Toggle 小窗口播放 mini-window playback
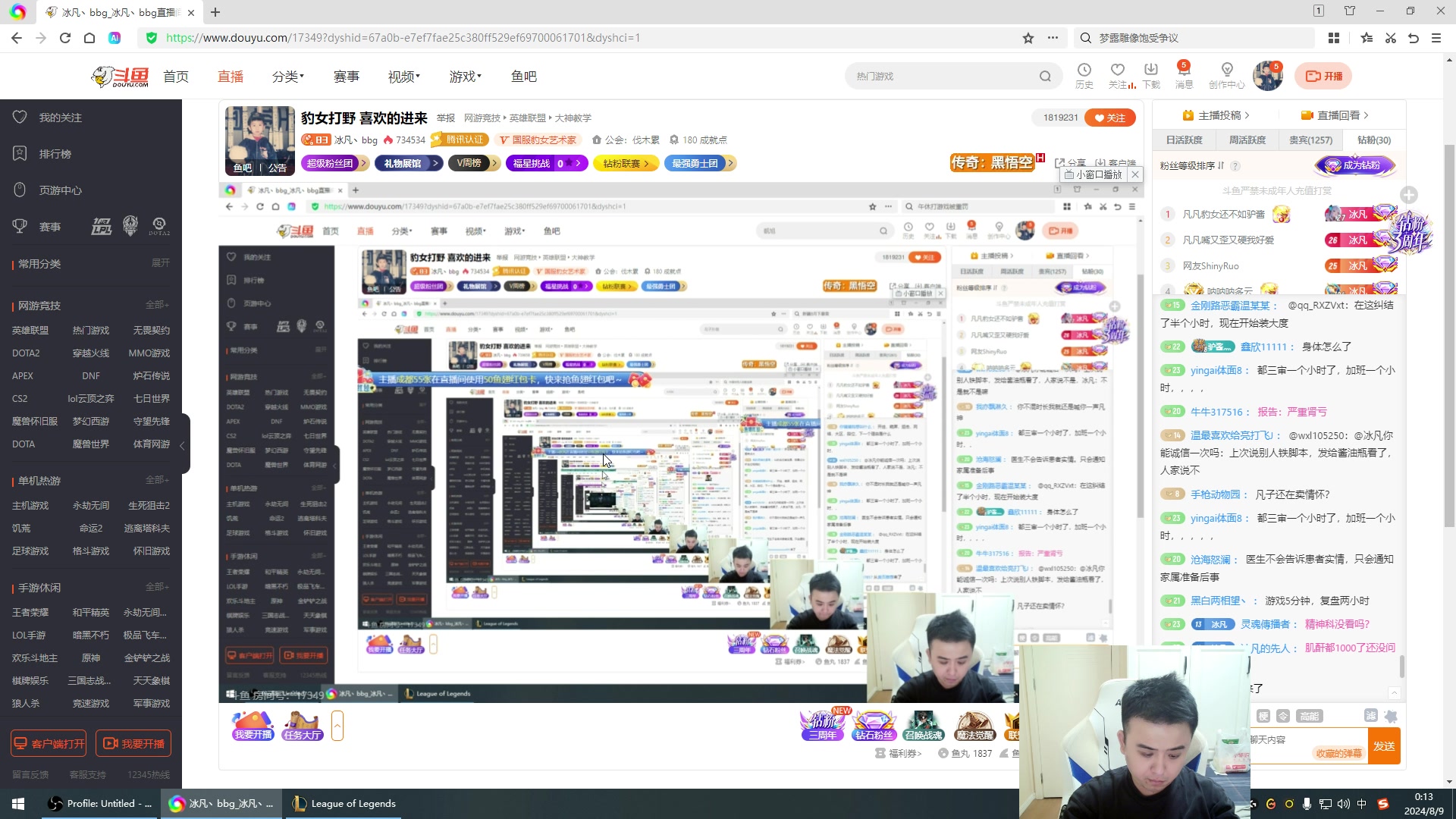The width and height of the screenshot is (1456, 819). pyautogui.click(x=1094, y=174)
